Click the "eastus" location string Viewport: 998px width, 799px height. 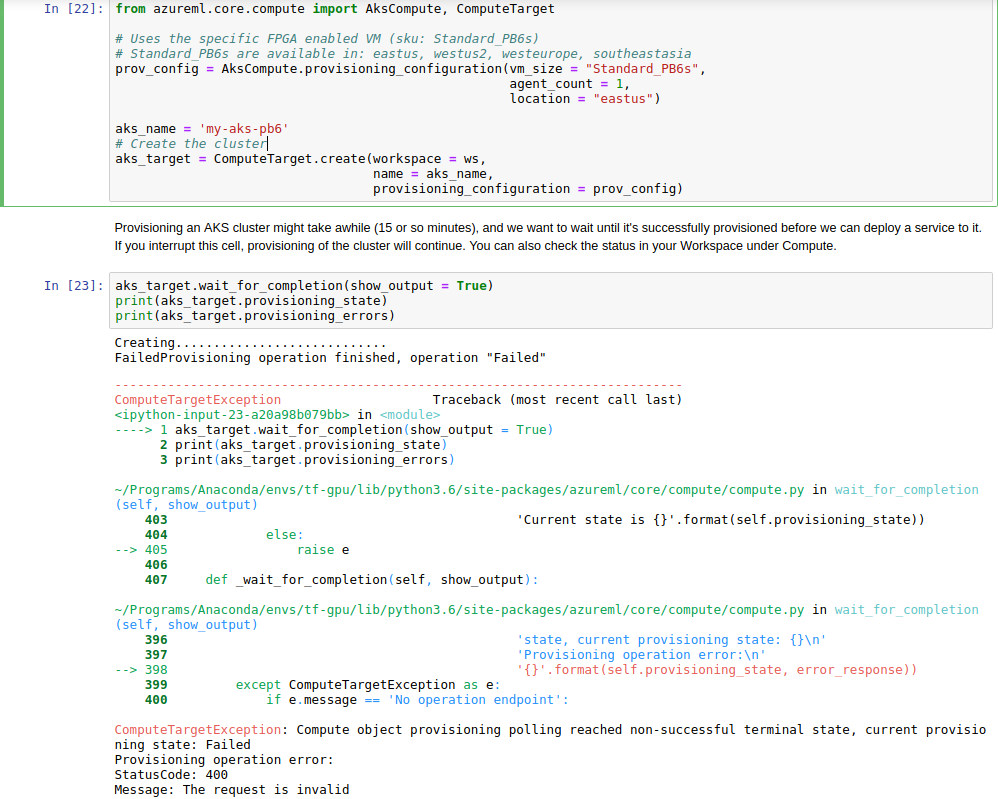point(623,99)
